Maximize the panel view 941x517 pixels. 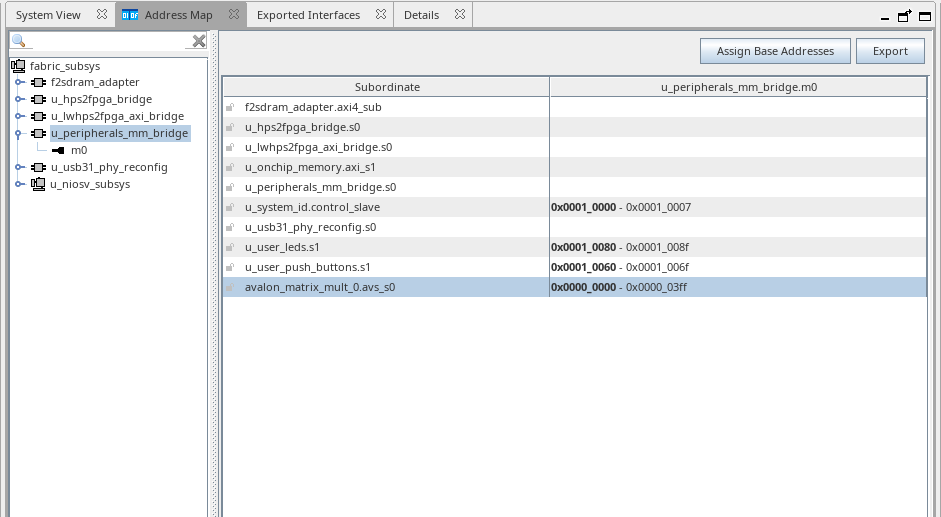pos(925,16)
